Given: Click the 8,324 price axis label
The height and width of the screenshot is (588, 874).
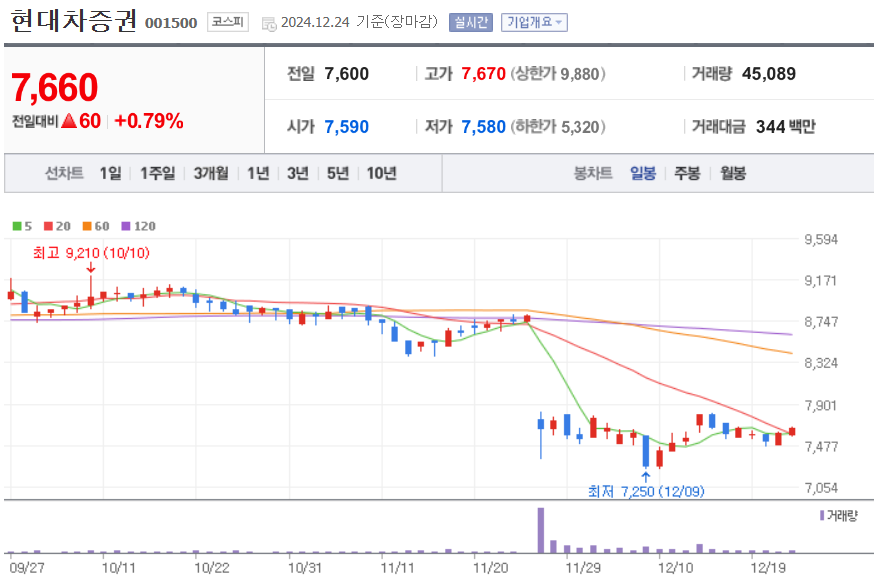Looking at the screenshot, I should tap(821, 363).
